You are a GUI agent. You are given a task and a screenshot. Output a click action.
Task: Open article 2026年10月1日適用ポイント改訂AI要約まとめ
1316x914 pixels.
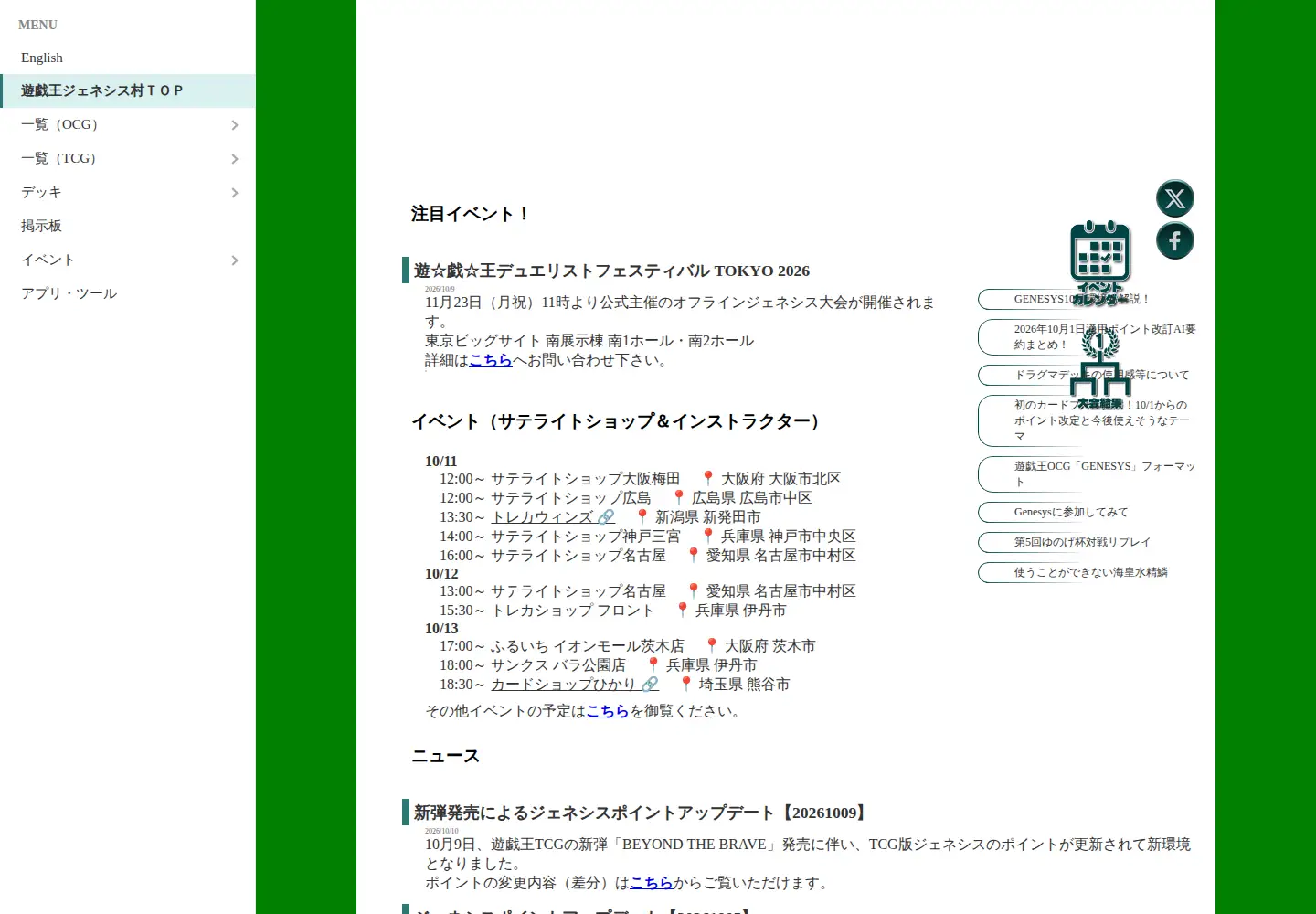(1088, 337)
